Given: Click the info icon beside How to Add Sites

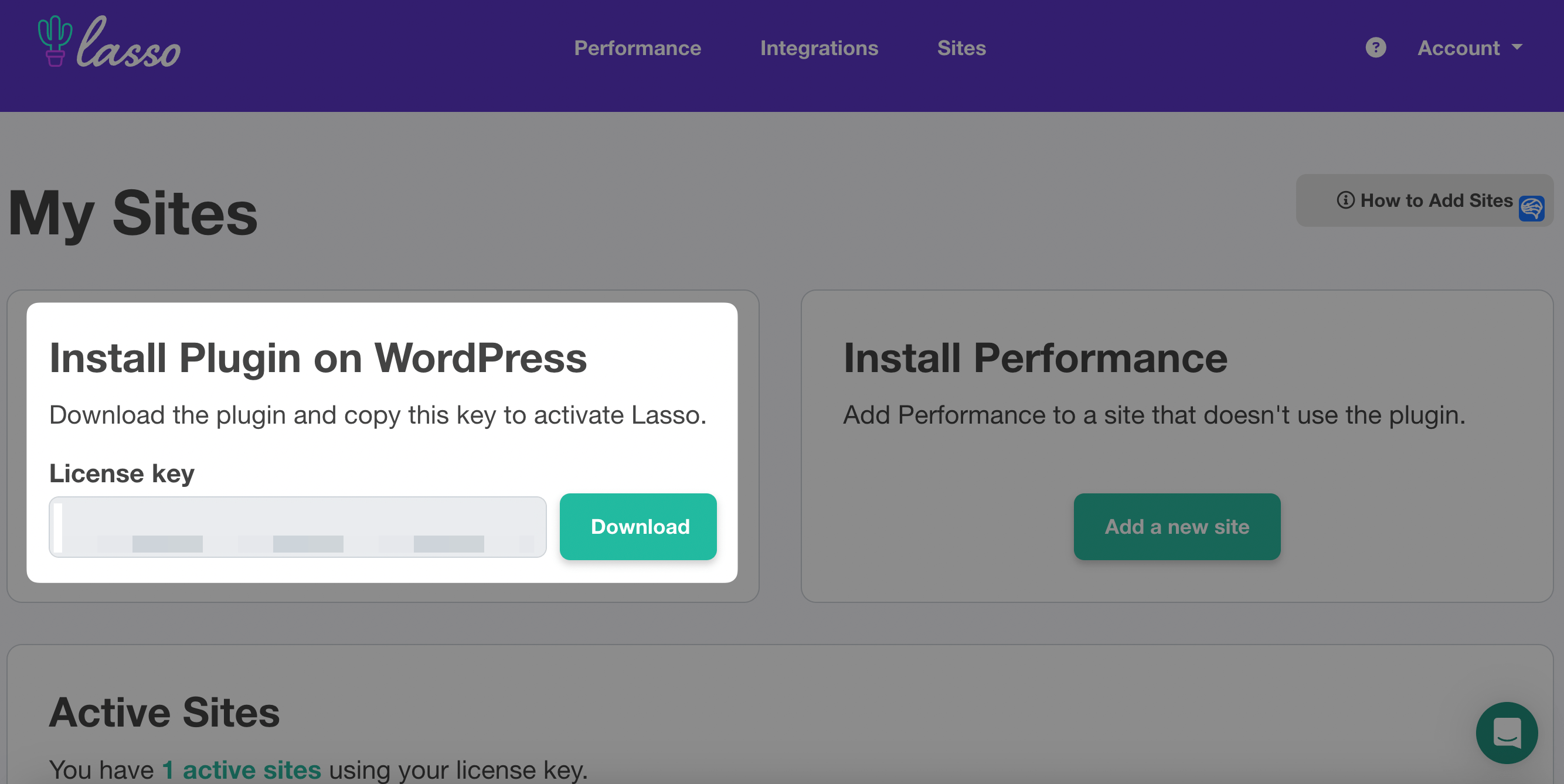Looking at the screenshot, I should 1345,200.
